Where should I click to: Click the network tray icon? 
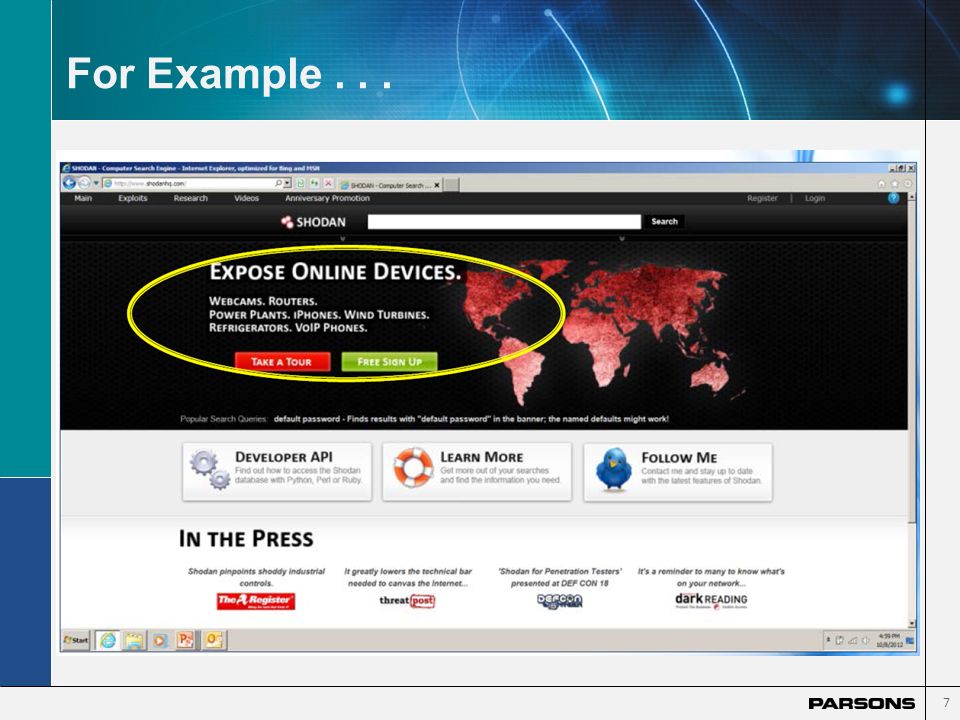[x=852, y=640]
